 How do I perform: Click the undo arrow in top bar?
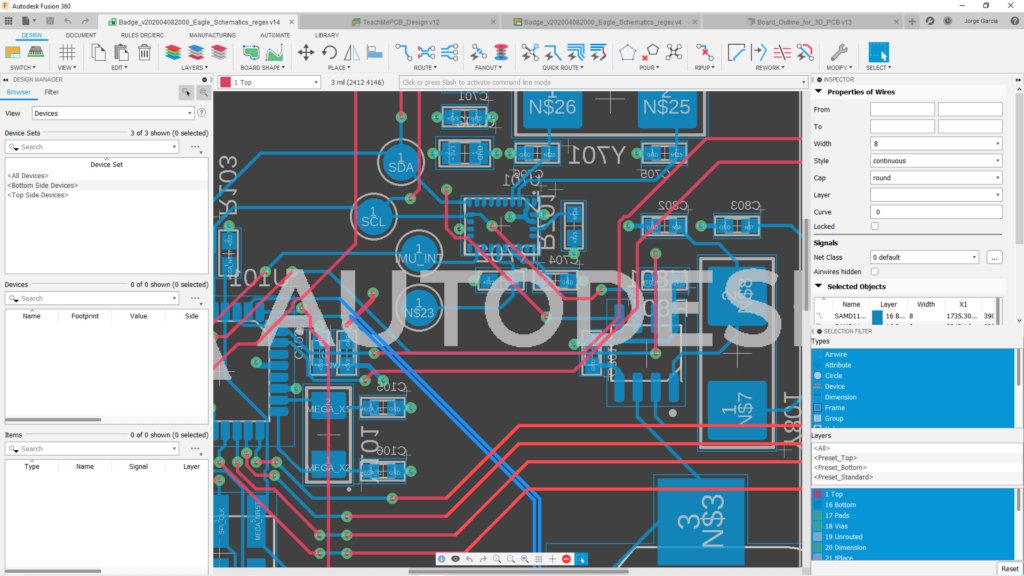[x=68, y=22]
